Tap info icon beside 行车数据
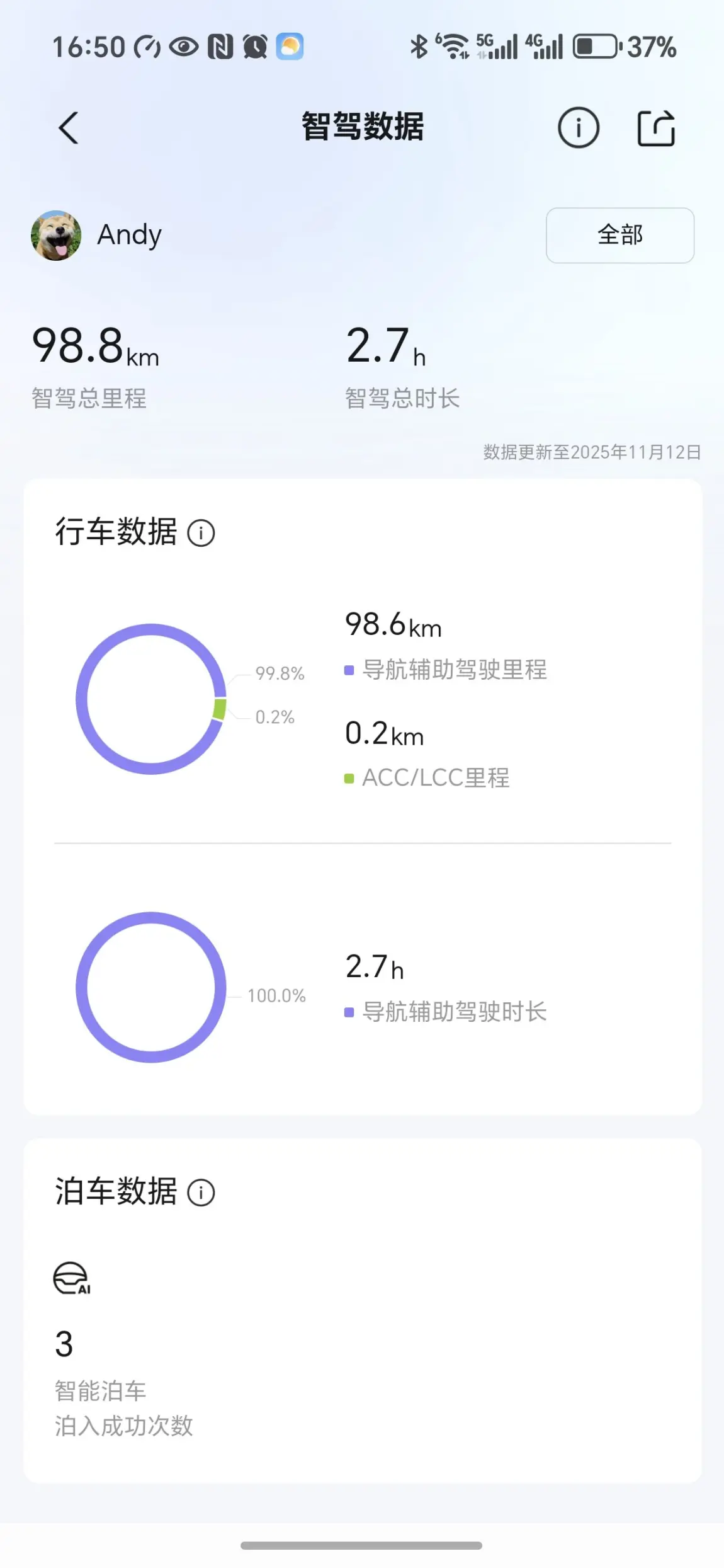 pos(201,533)
